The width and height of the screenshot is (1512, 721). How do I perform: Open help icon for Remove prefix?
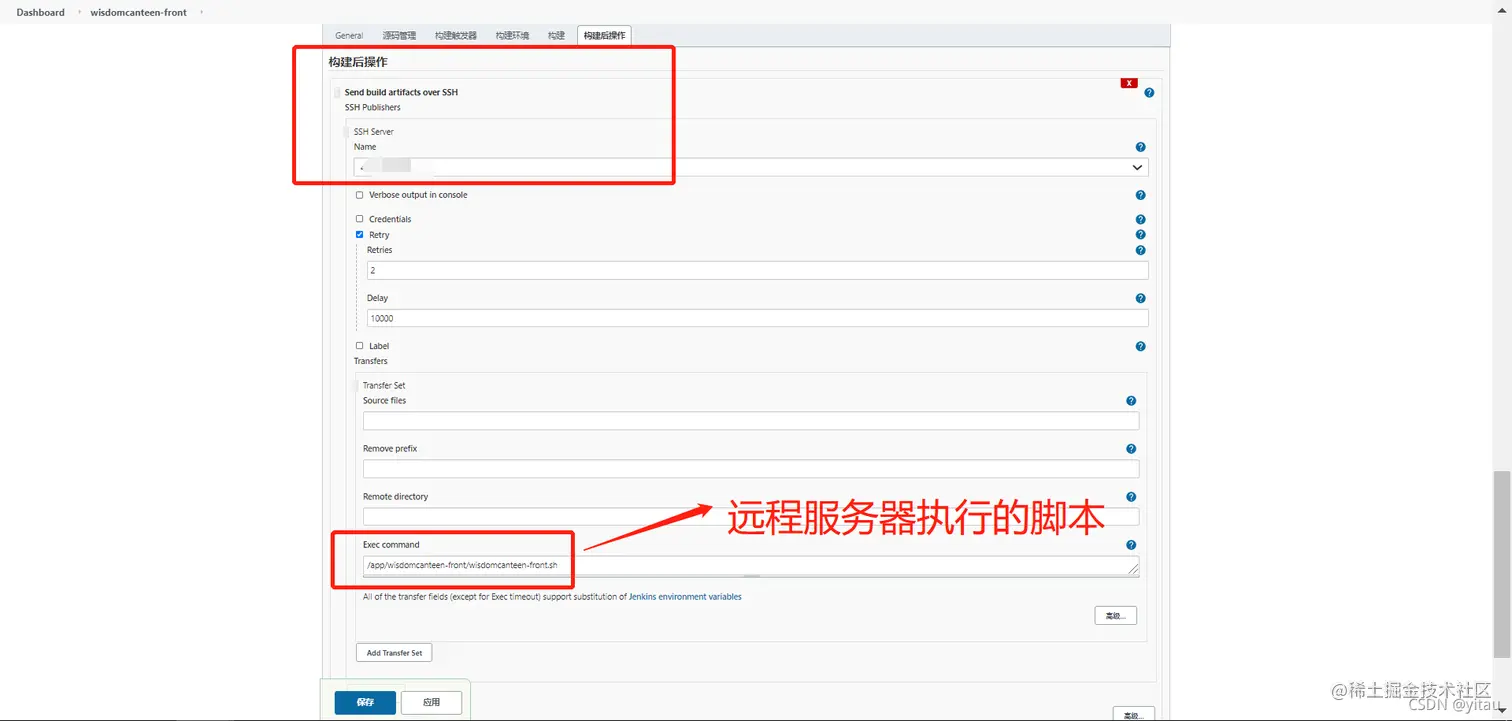tap(1131, 449)
